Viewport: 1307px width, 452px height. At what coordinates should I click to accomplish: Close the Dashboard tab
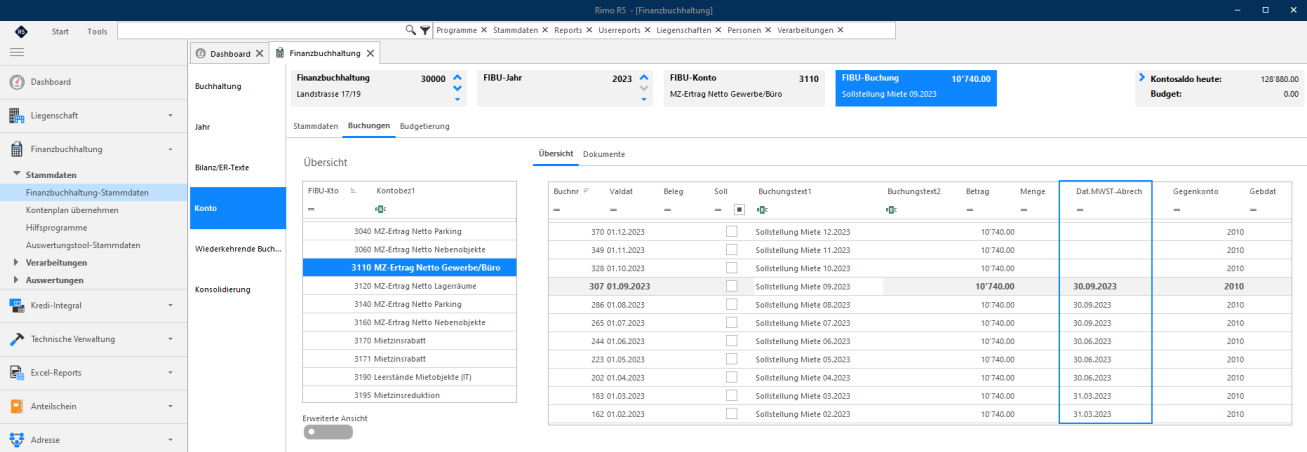tap(260, 53)
